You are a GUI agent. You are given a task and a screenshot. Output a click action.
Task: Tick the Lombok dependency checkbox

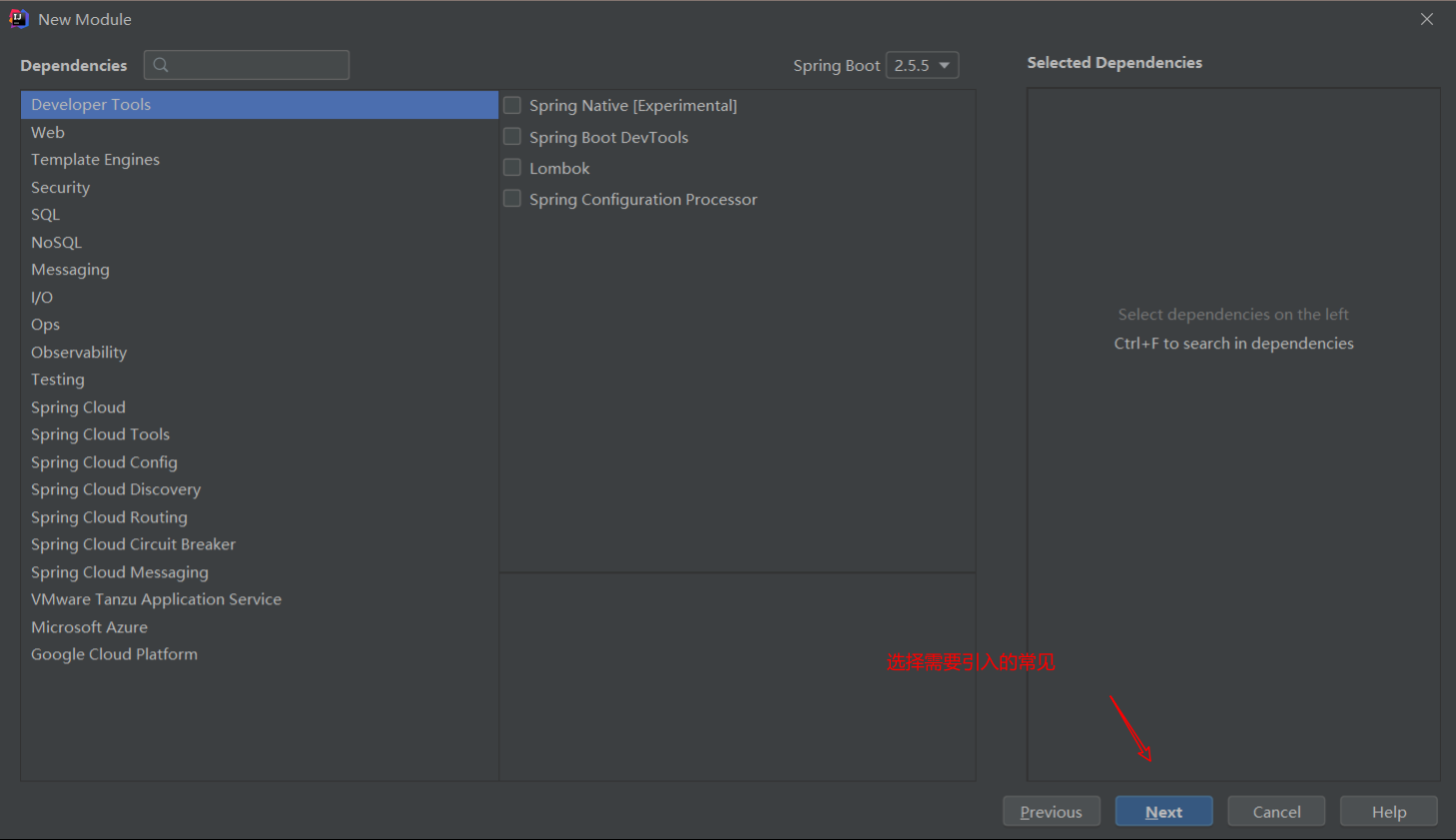[x=512, y=168]
